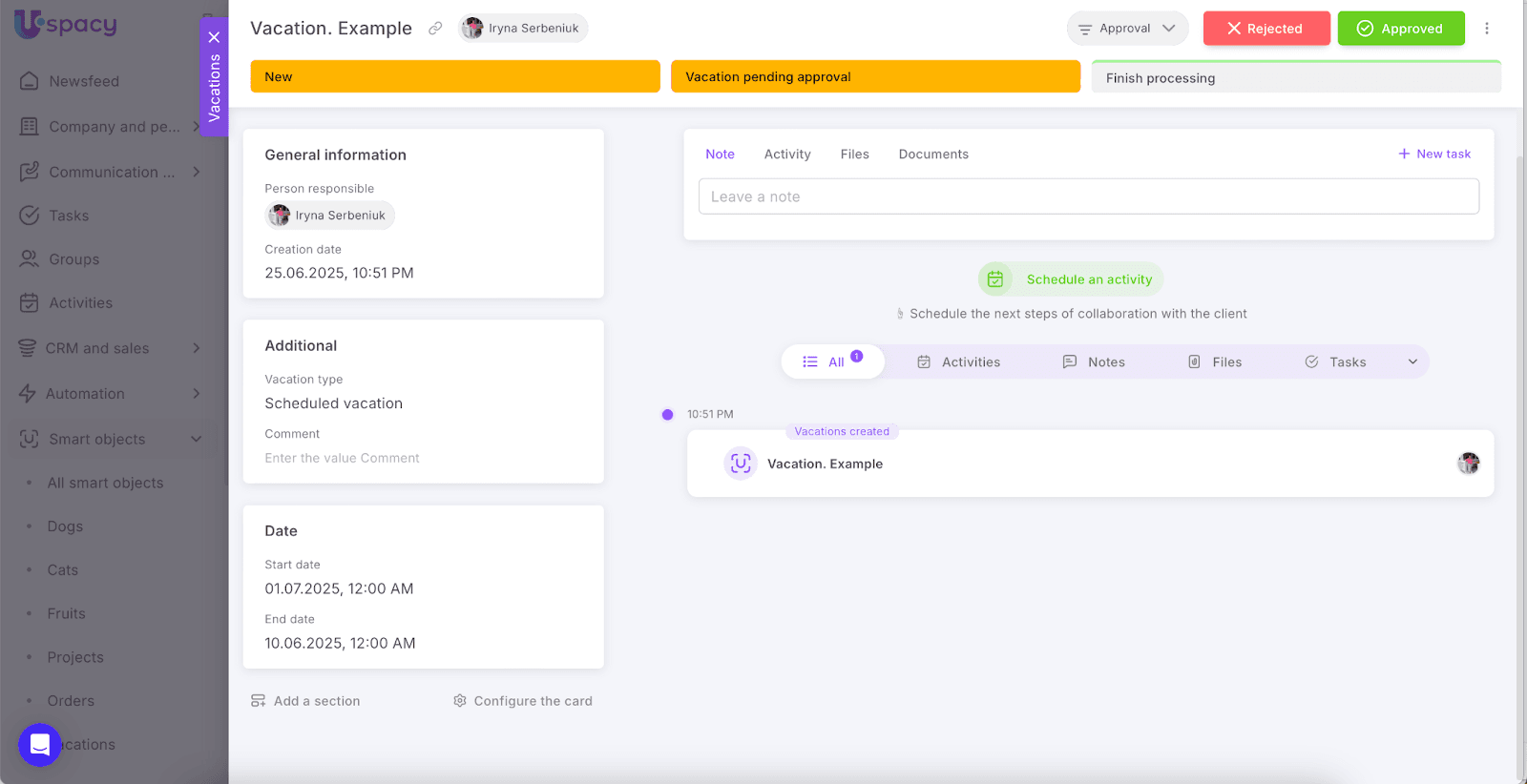Filter the timeline by Notes
Viewport: 1527px width, 784px height.
[1094, 362]
